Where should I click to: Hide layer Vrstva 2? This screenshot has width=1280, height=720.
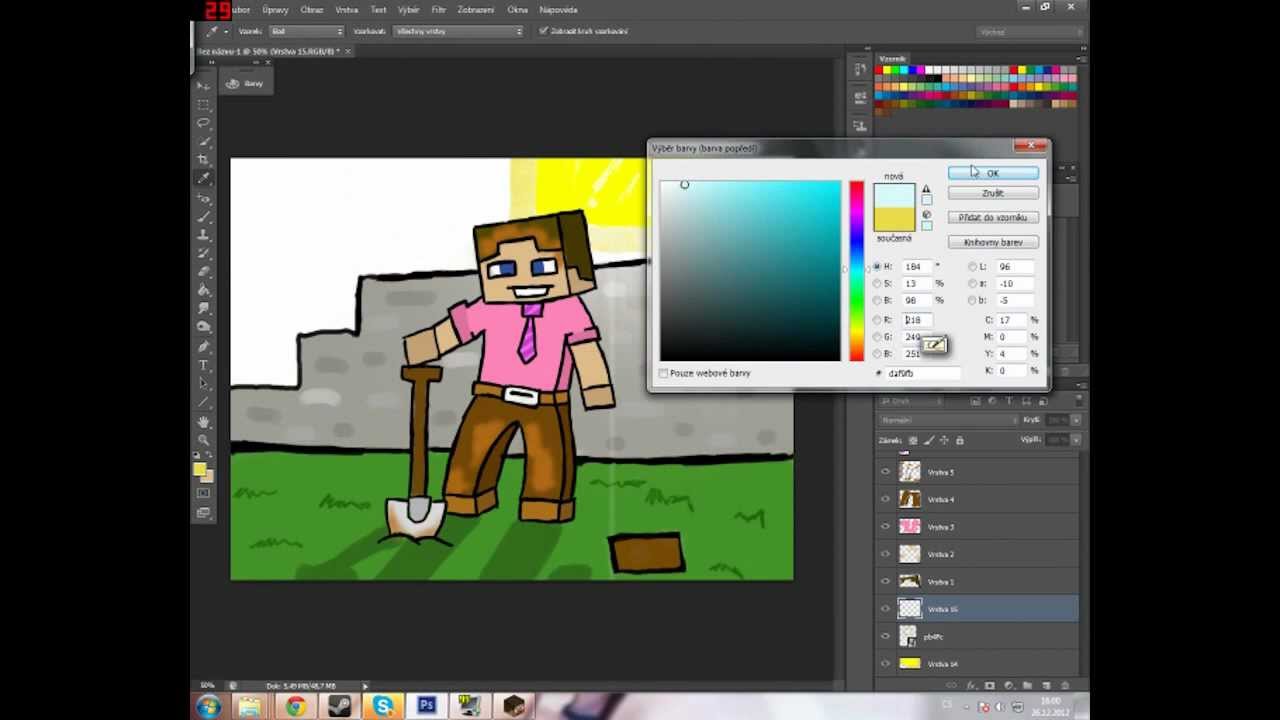[885, 554]
